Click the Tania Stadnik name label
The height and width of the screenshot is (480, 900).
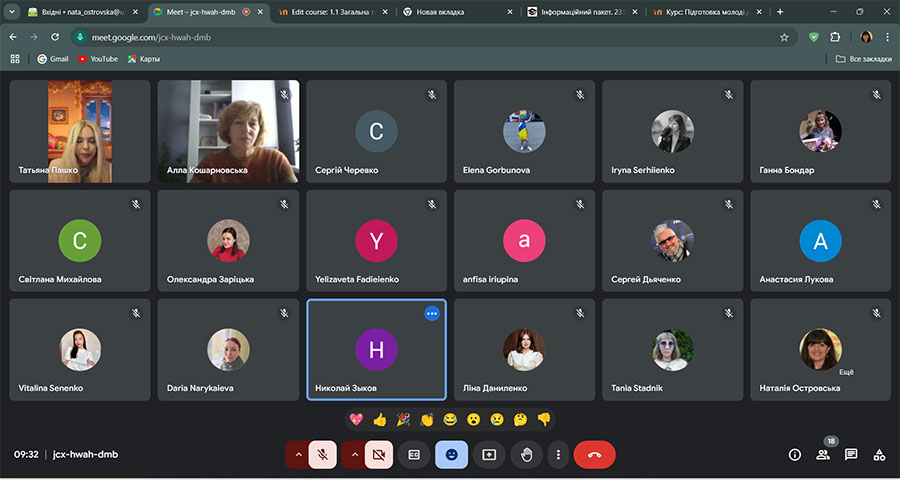click(637, 388)
